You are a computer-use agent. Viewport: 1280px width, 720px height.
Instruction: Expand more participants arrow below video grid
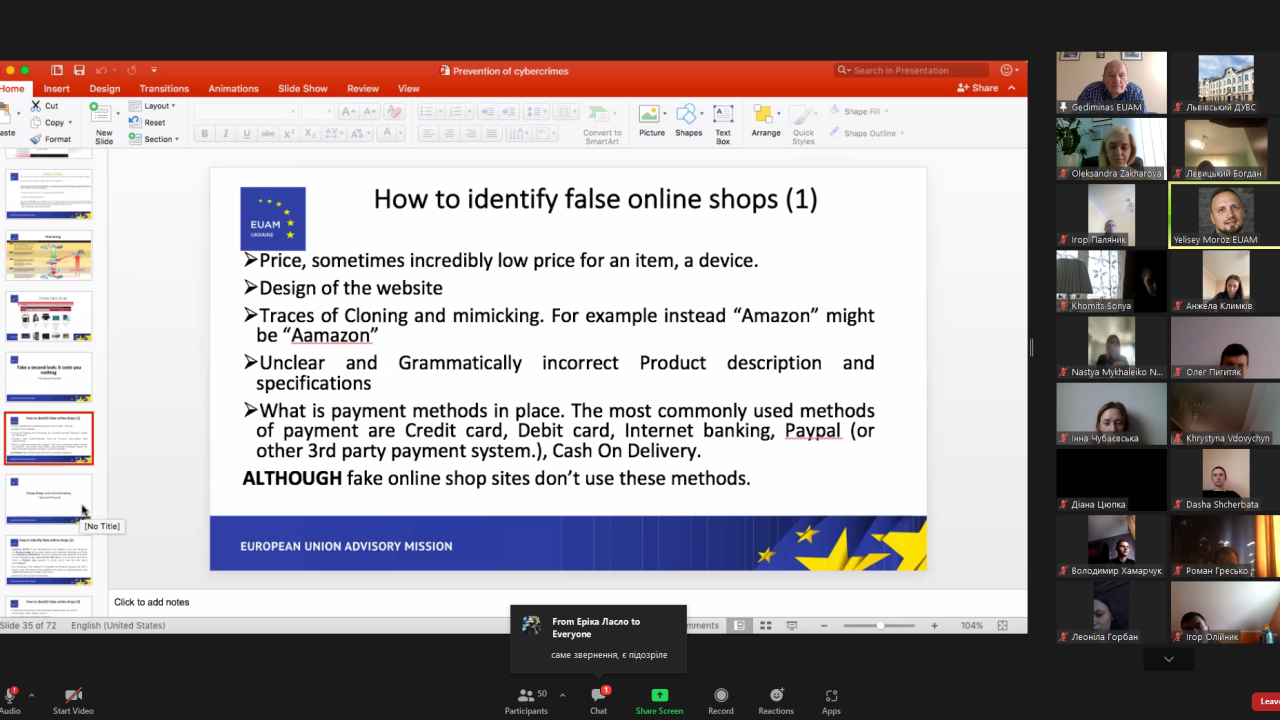pyautogui.click(x=1168, y=659)
